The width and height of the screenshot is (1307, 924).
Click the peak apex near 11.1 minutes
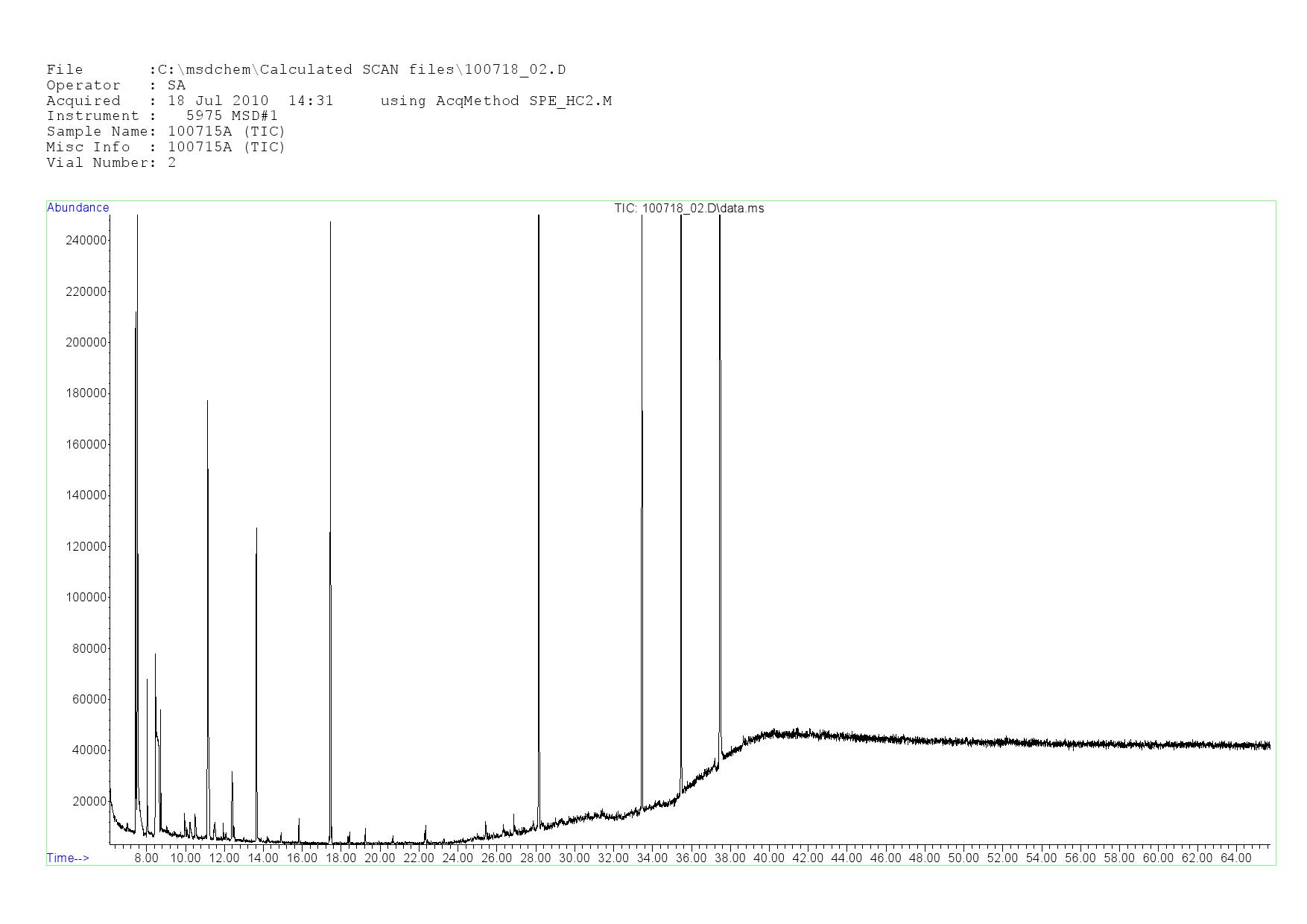point(207,402)
